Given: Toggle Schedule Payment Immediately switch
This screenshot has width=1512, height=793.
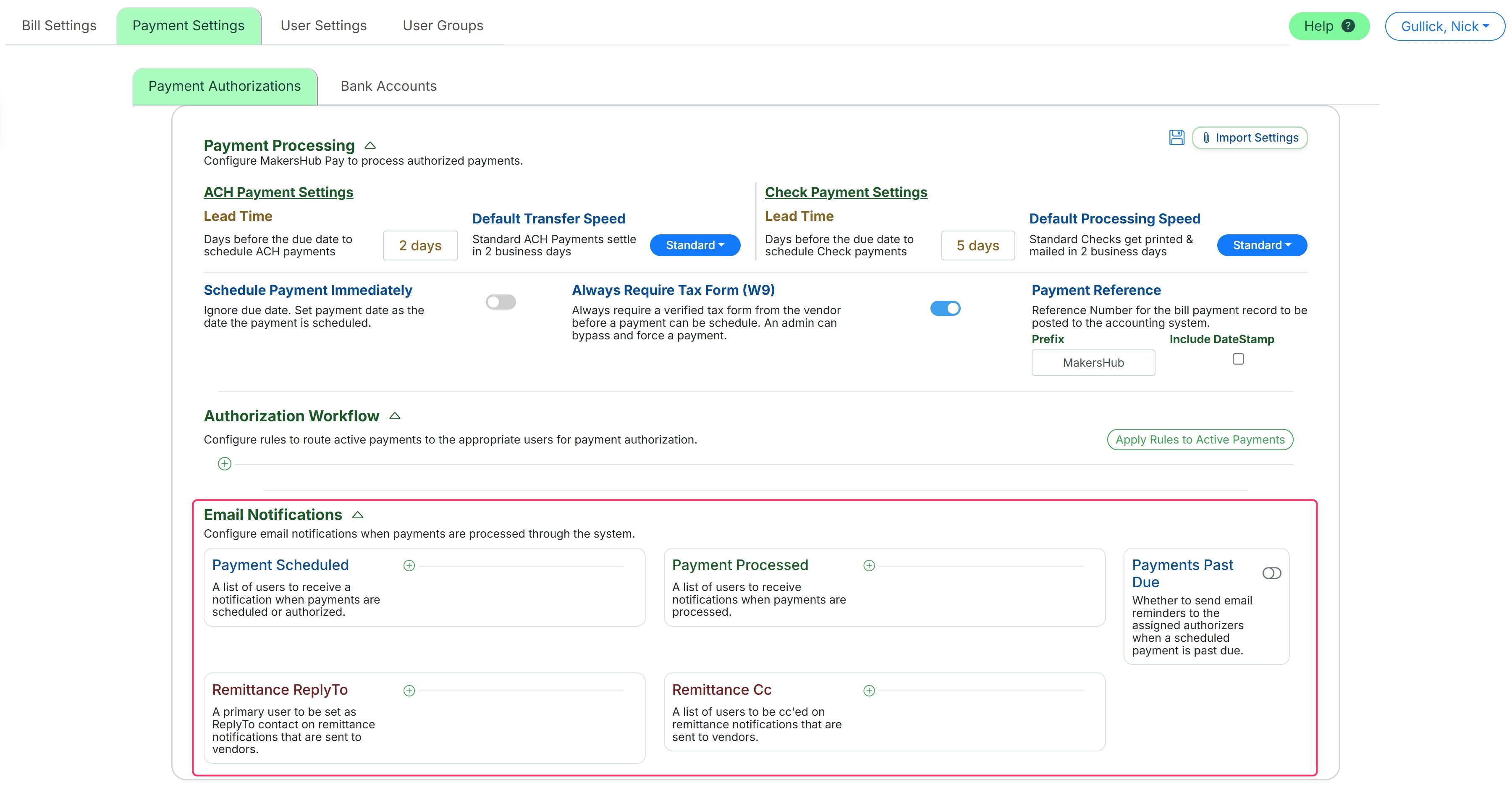Looking at the screenshot, I should point(501,302).
